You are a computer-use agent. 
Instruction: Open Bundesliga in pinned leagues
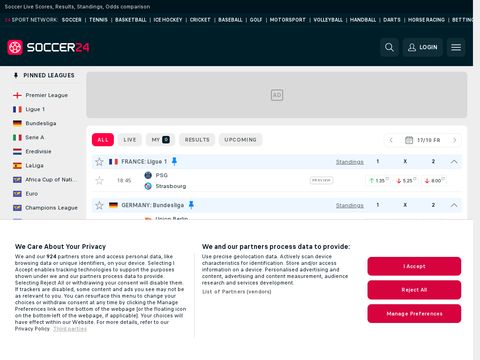[x=41, y=123]
